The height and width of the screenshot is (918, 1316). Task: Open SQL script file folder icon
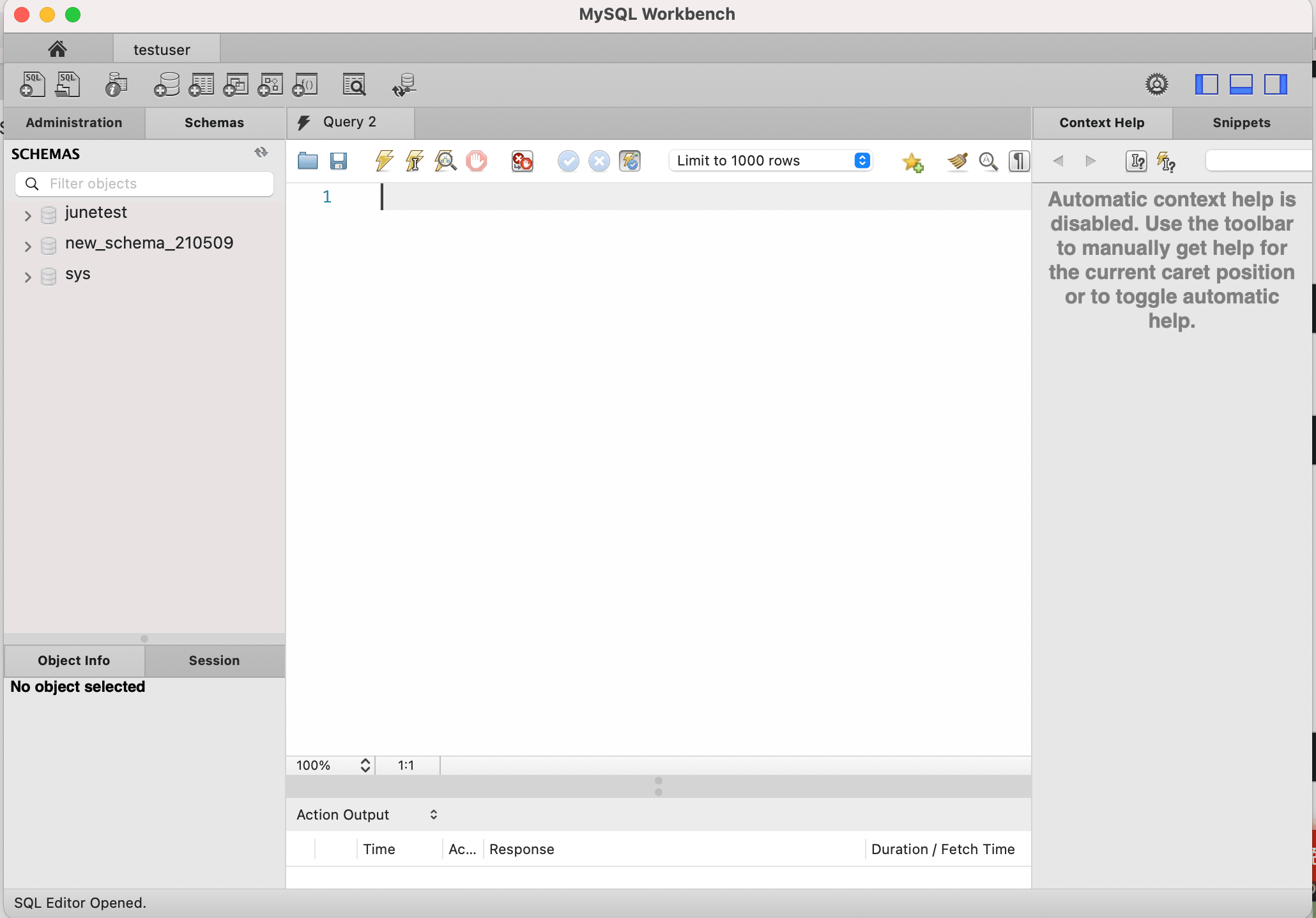click(x=308, y=161)
